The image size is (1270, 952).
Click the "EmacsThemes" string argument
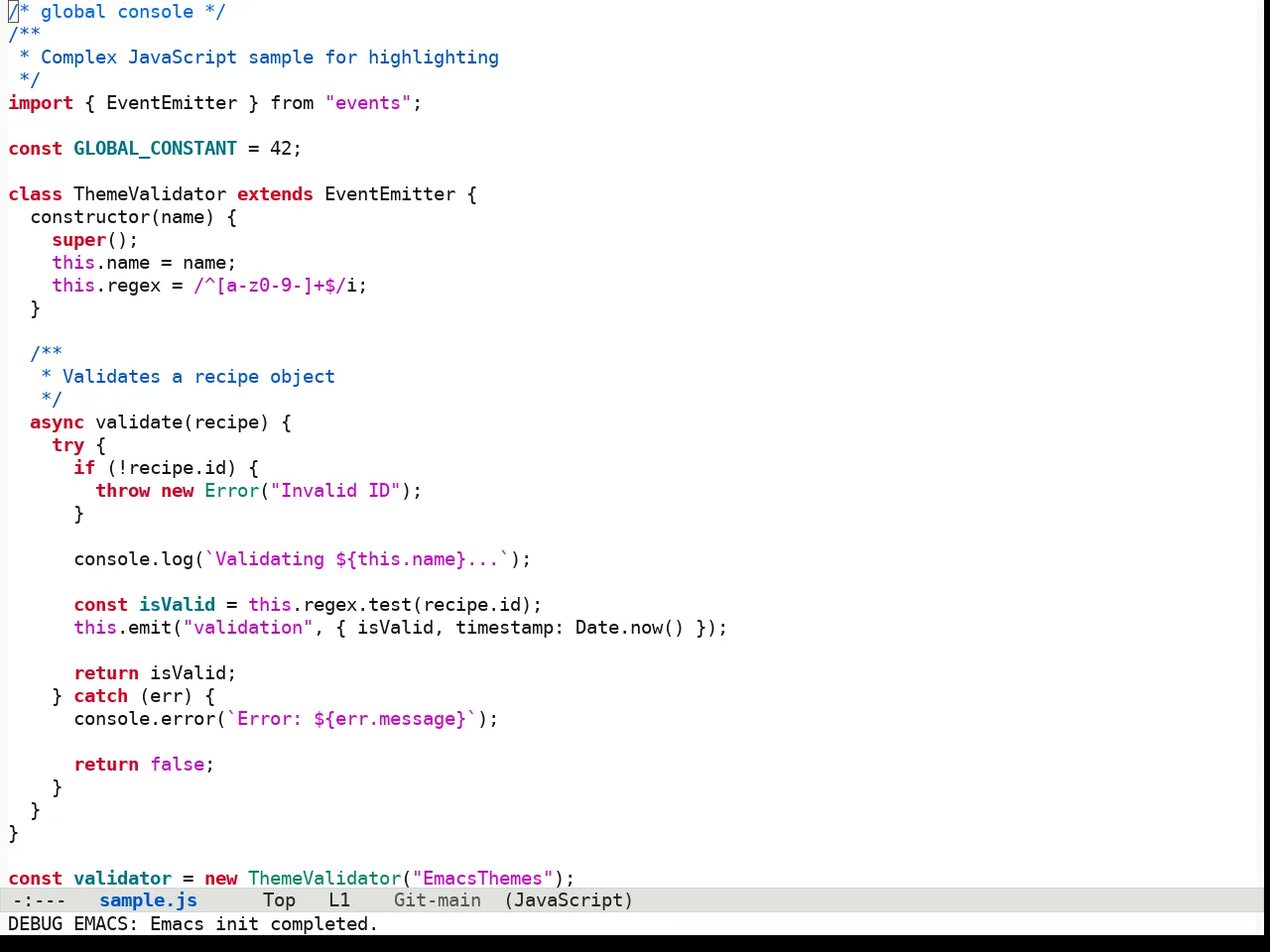(482, 879)
